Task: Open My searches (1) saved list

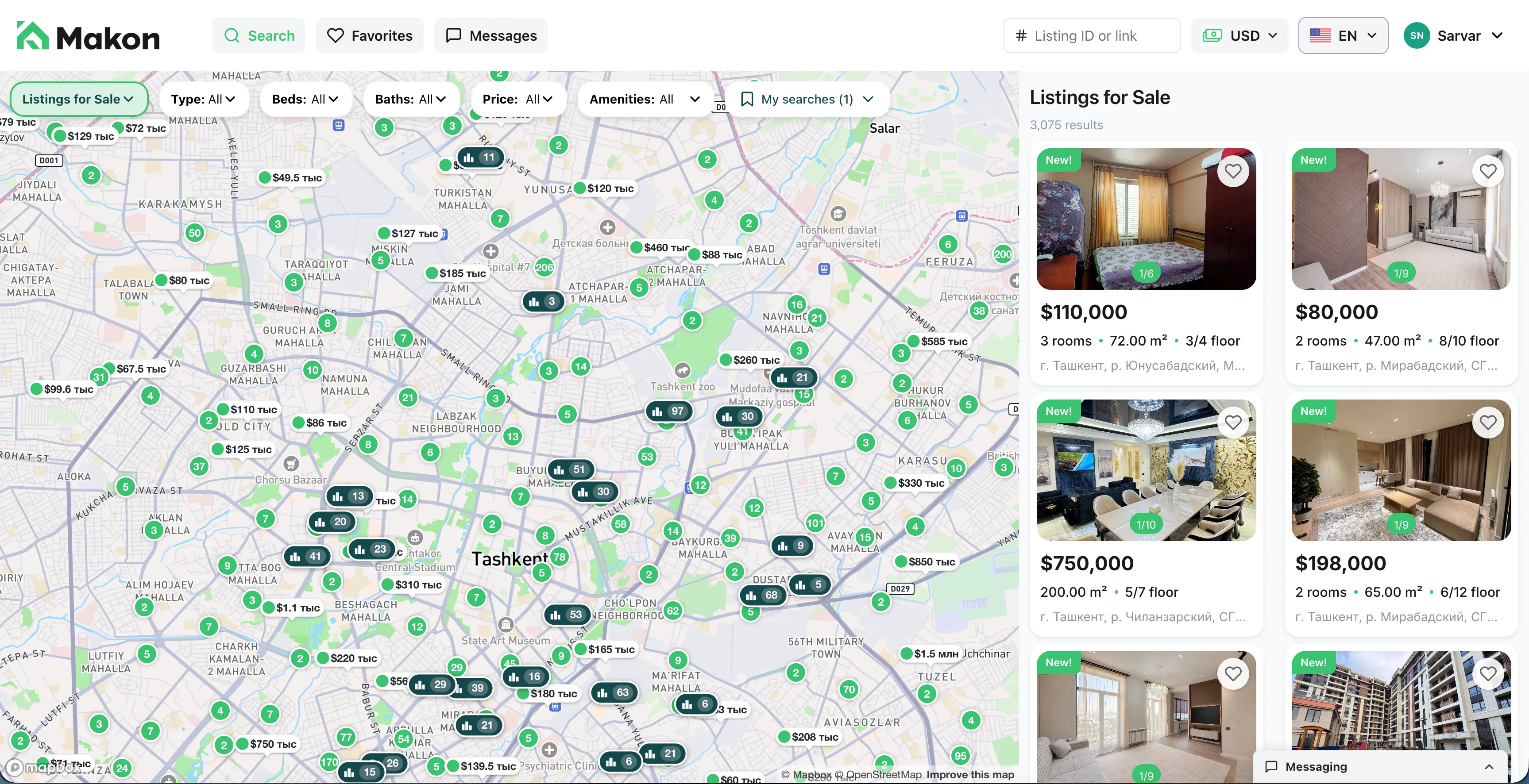Action: tap(807, 99)
